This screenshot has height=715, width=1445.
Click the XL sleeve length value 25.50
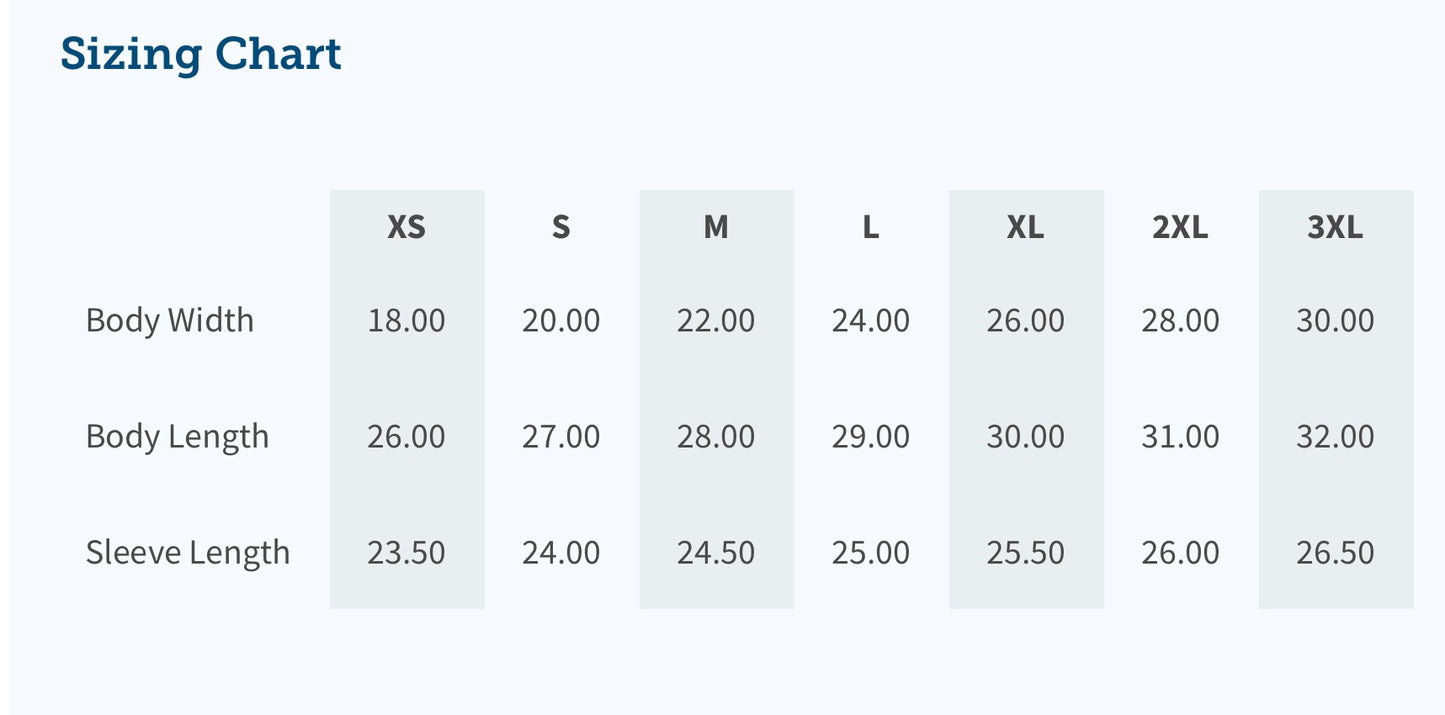(1025, 553)
